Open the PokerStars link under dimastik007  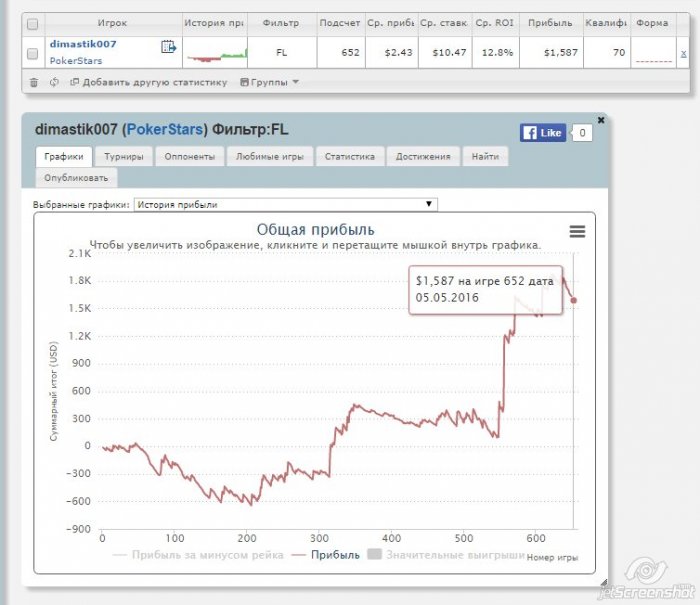76,61
